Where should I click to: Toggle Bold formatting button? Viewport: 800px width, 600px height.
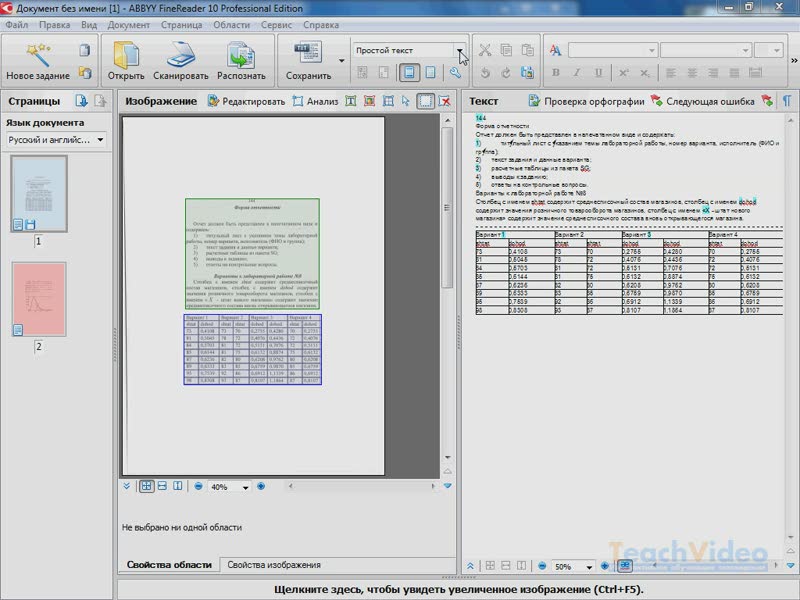pos(556,73)
